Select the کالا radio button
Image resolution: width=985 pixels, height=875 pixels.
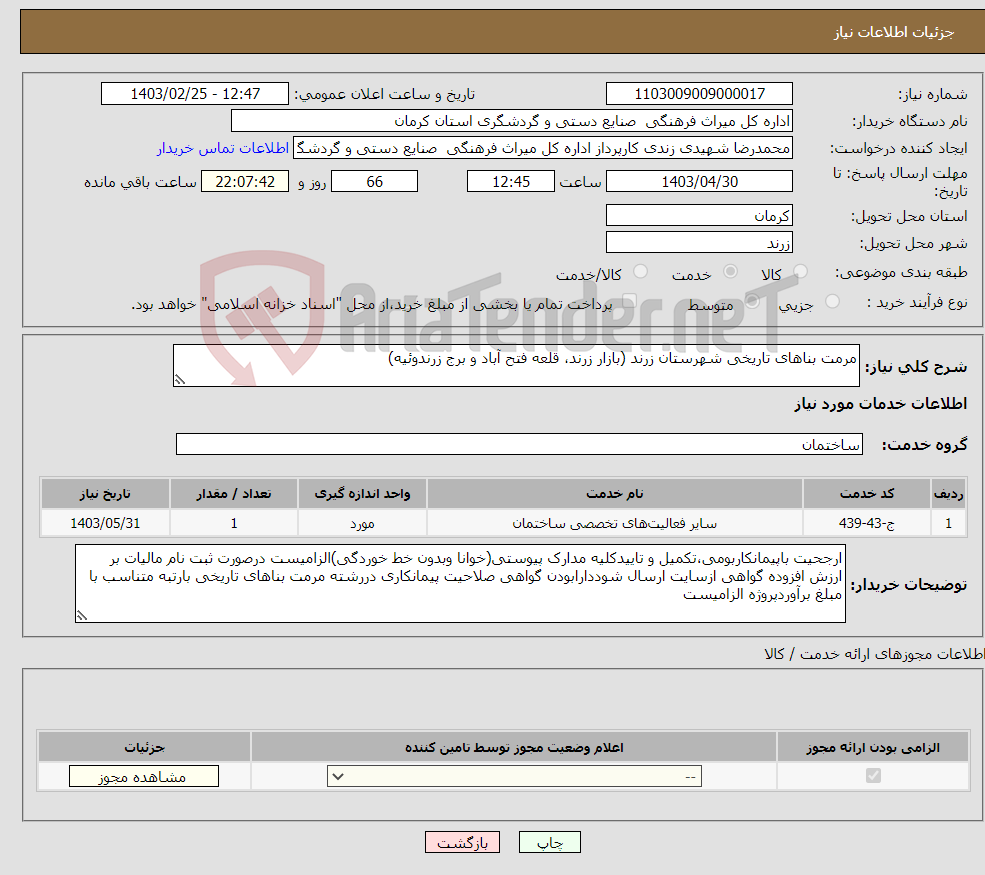800,271
